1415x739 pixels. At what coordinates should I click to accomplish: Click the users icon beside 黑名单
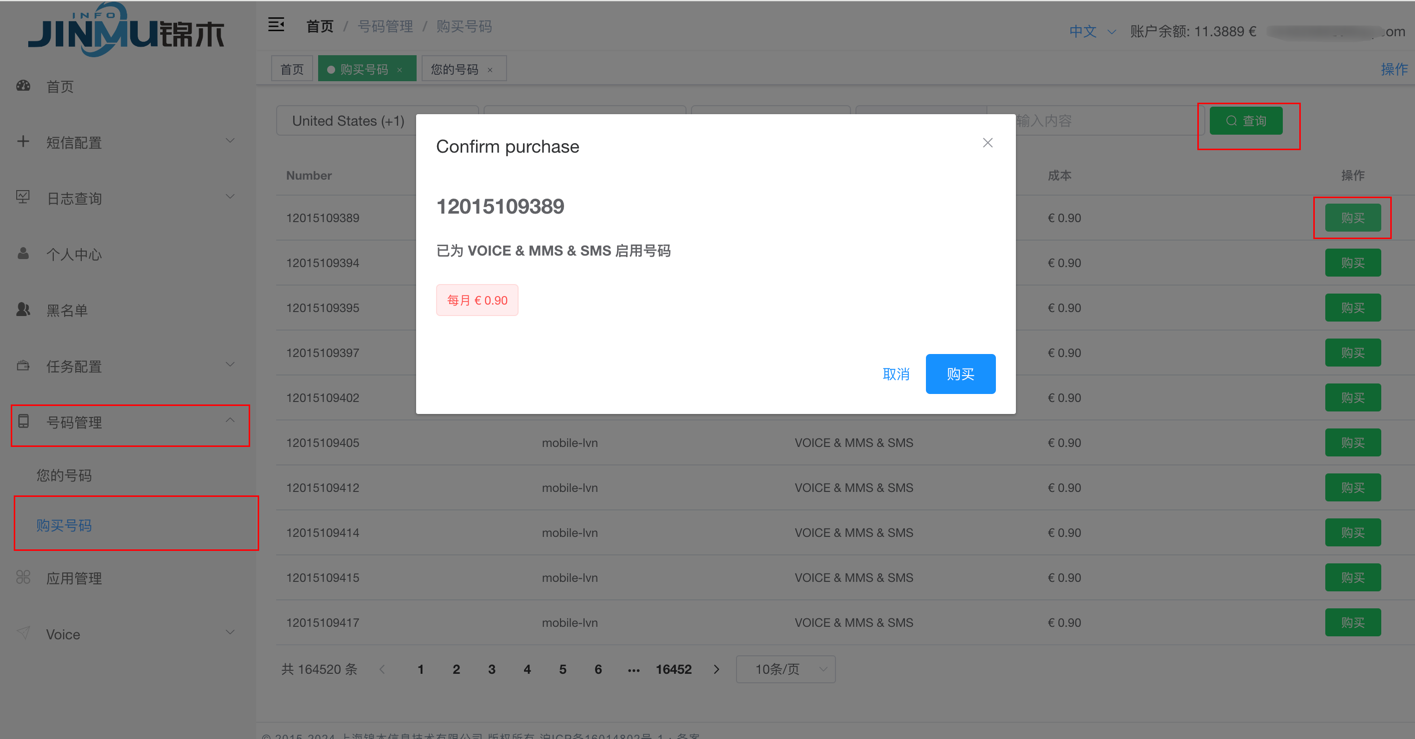(x=23, y=310)
